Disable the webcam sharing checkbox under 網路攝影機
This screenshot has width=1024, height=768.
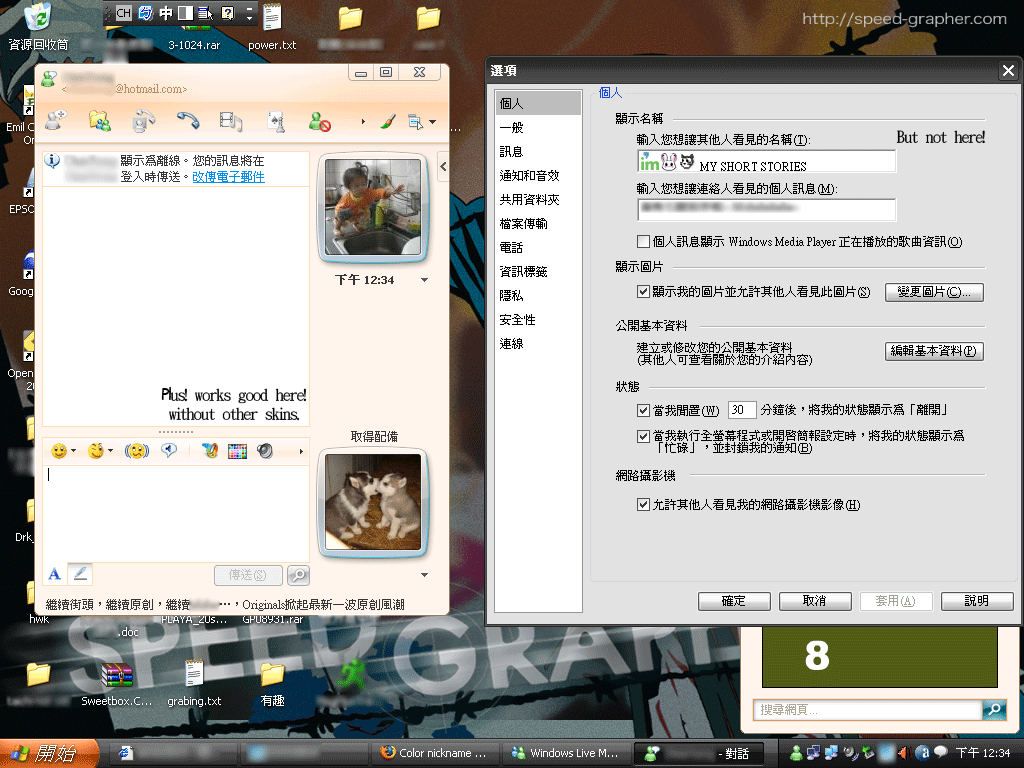(x=644, y=505)
